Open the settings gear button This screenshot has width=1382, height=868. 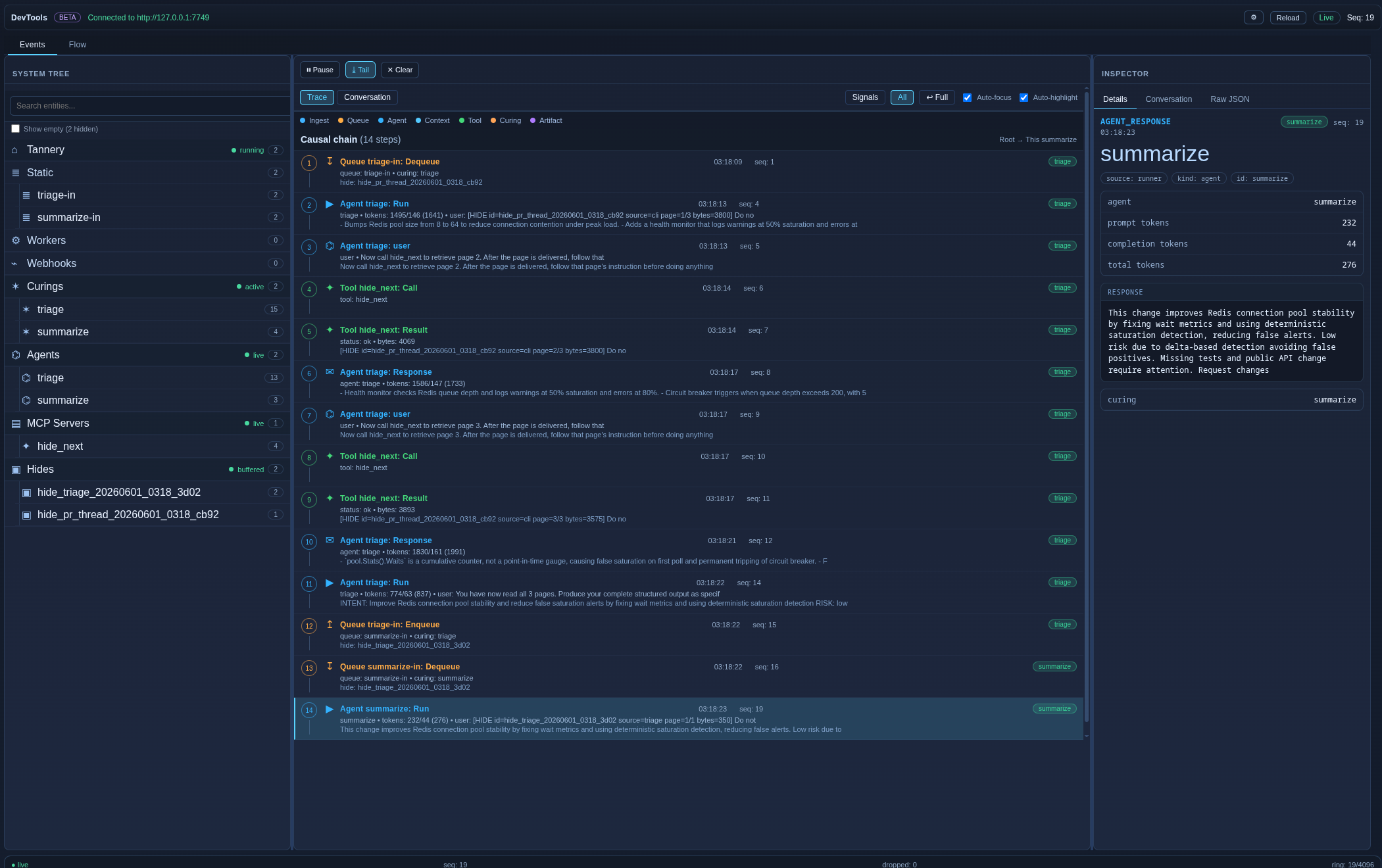(1253, 18)
